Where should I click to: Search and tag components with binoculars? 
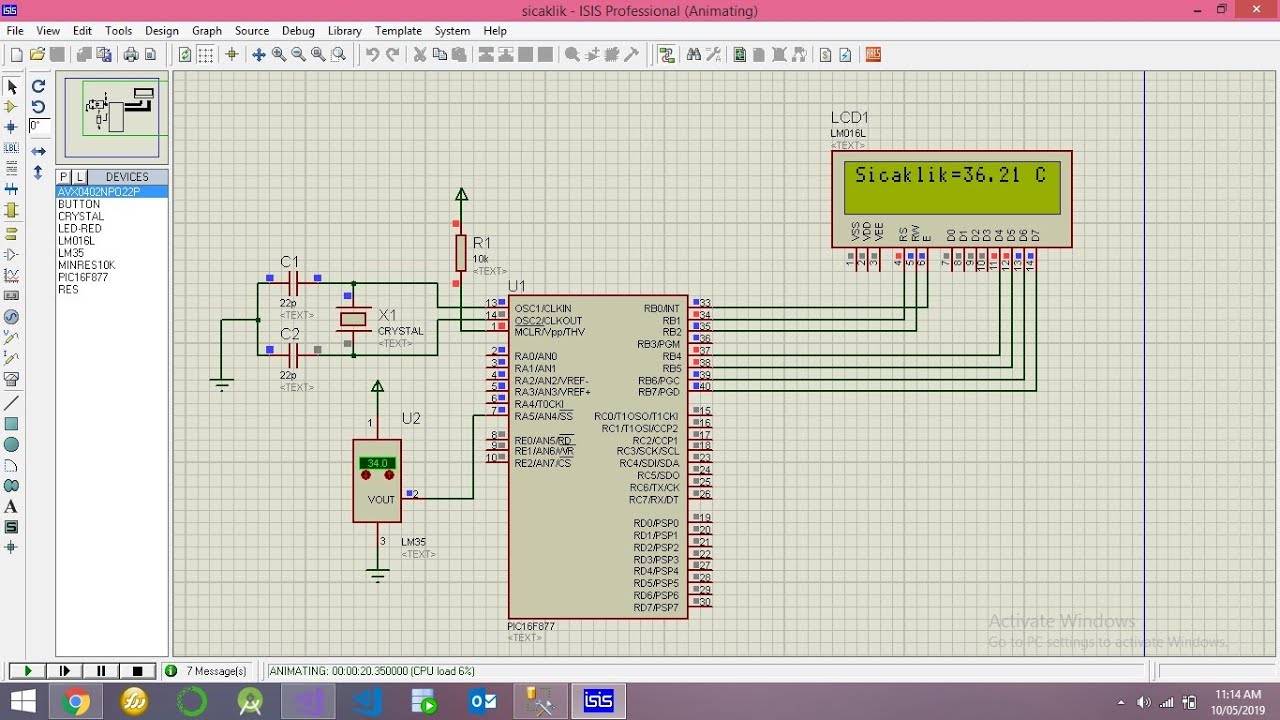(694, 55)
